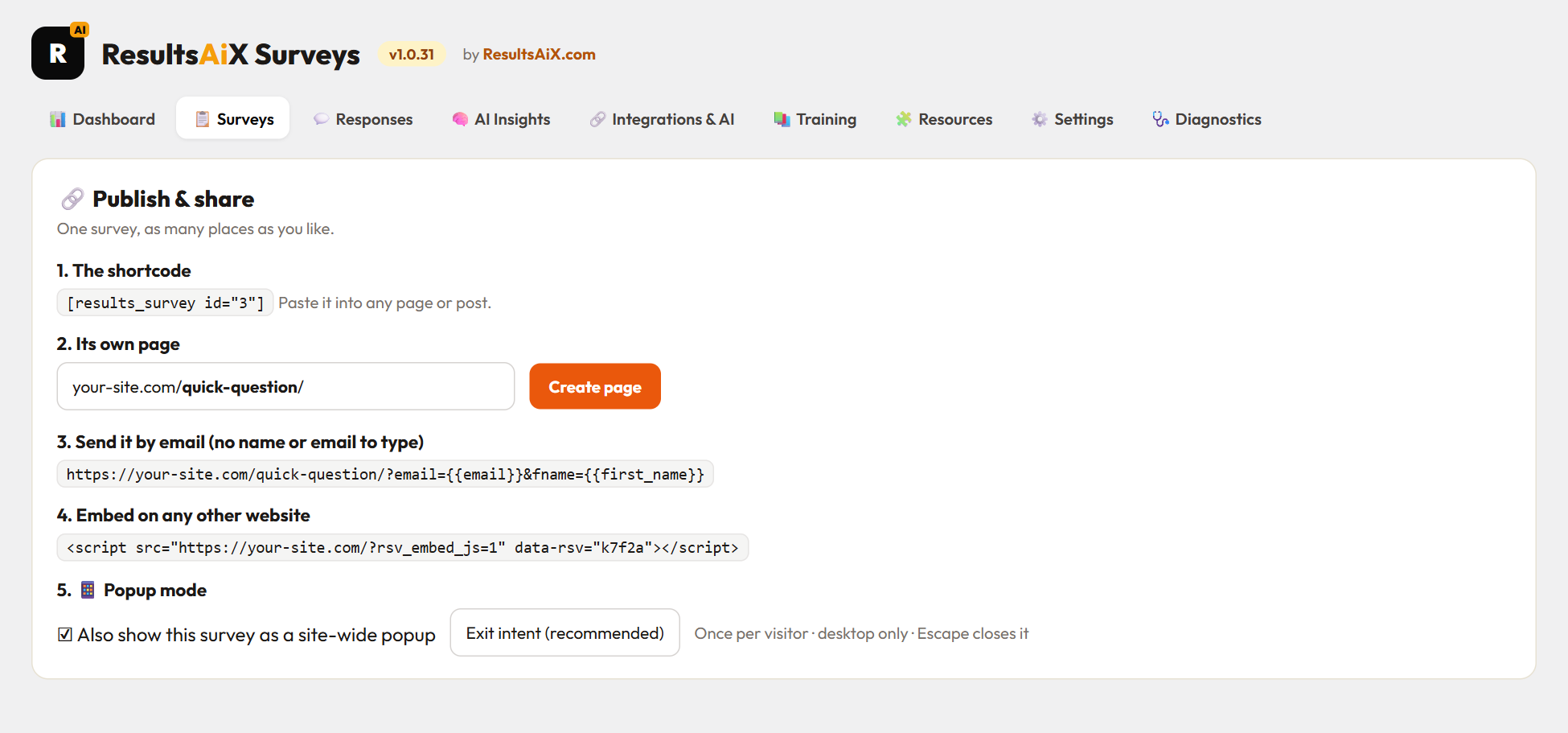Click the v1.0.31 version badge
1568x733 pixels.
click(412, 54)
